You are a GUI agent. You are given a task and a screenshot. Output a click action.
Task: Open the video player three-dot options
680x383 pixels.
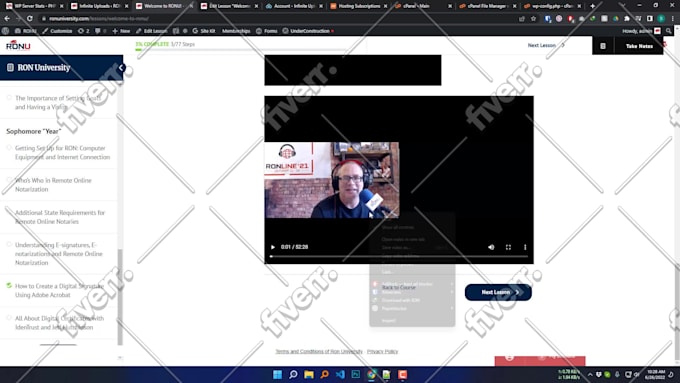(x=525, y=247)
